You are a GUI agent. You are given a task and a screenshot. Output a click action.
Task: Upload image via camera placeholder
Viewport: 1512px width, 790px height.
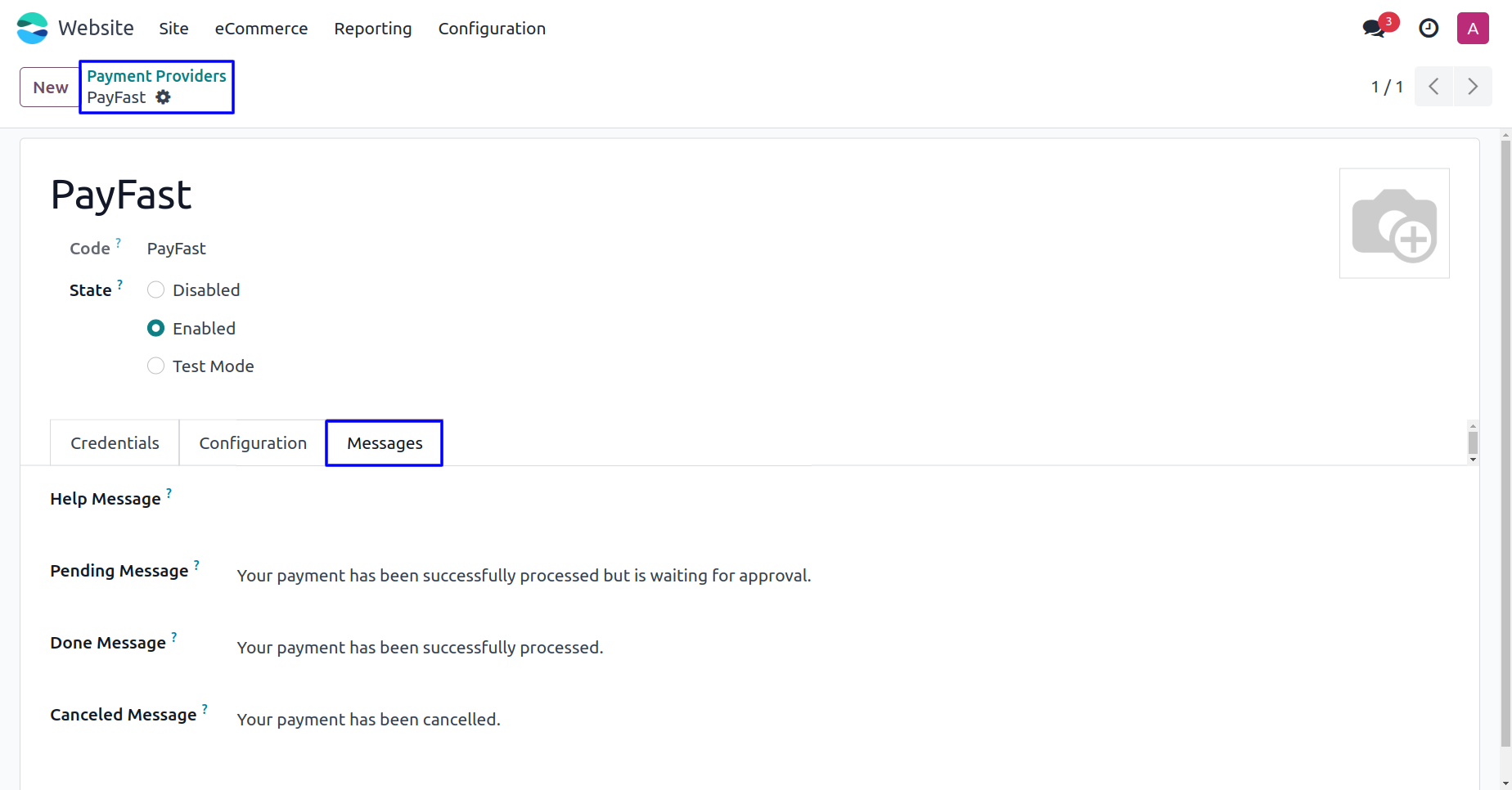point(1394,223)
